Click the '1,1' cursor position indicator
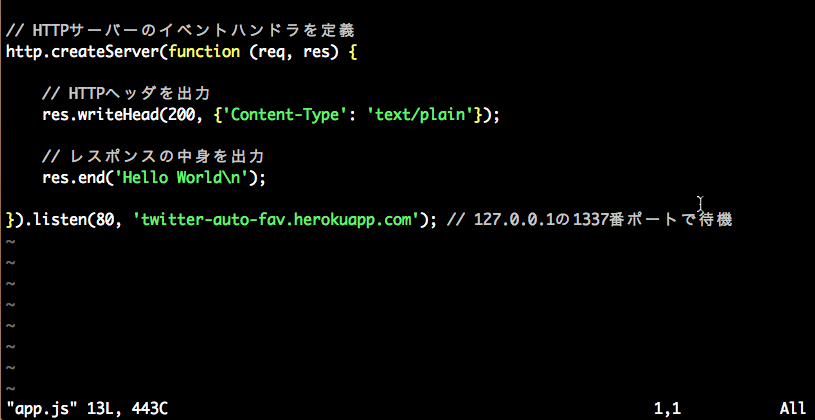815x420 pixels. (x=667, y=408)
